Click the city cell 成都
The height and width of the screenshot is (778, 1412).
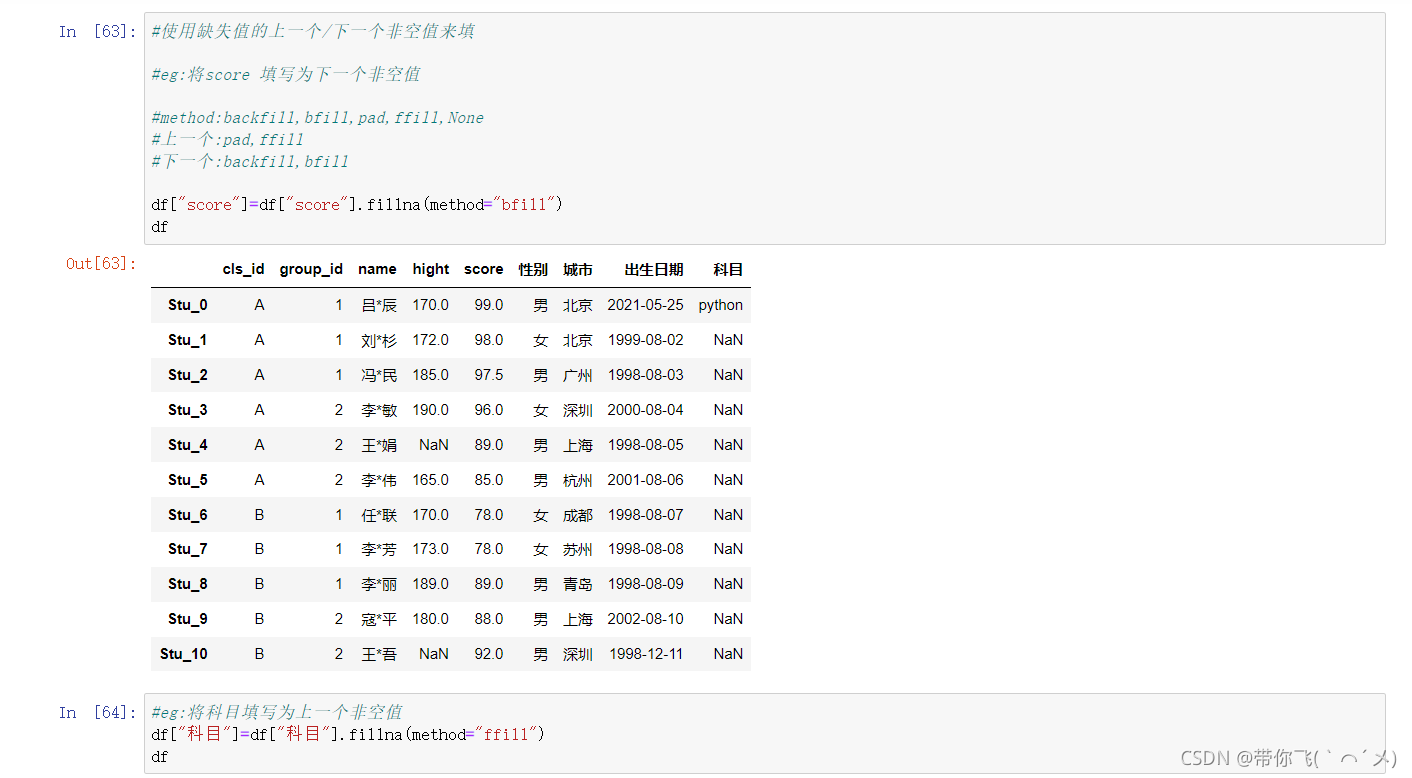click(x=578, y=515)
